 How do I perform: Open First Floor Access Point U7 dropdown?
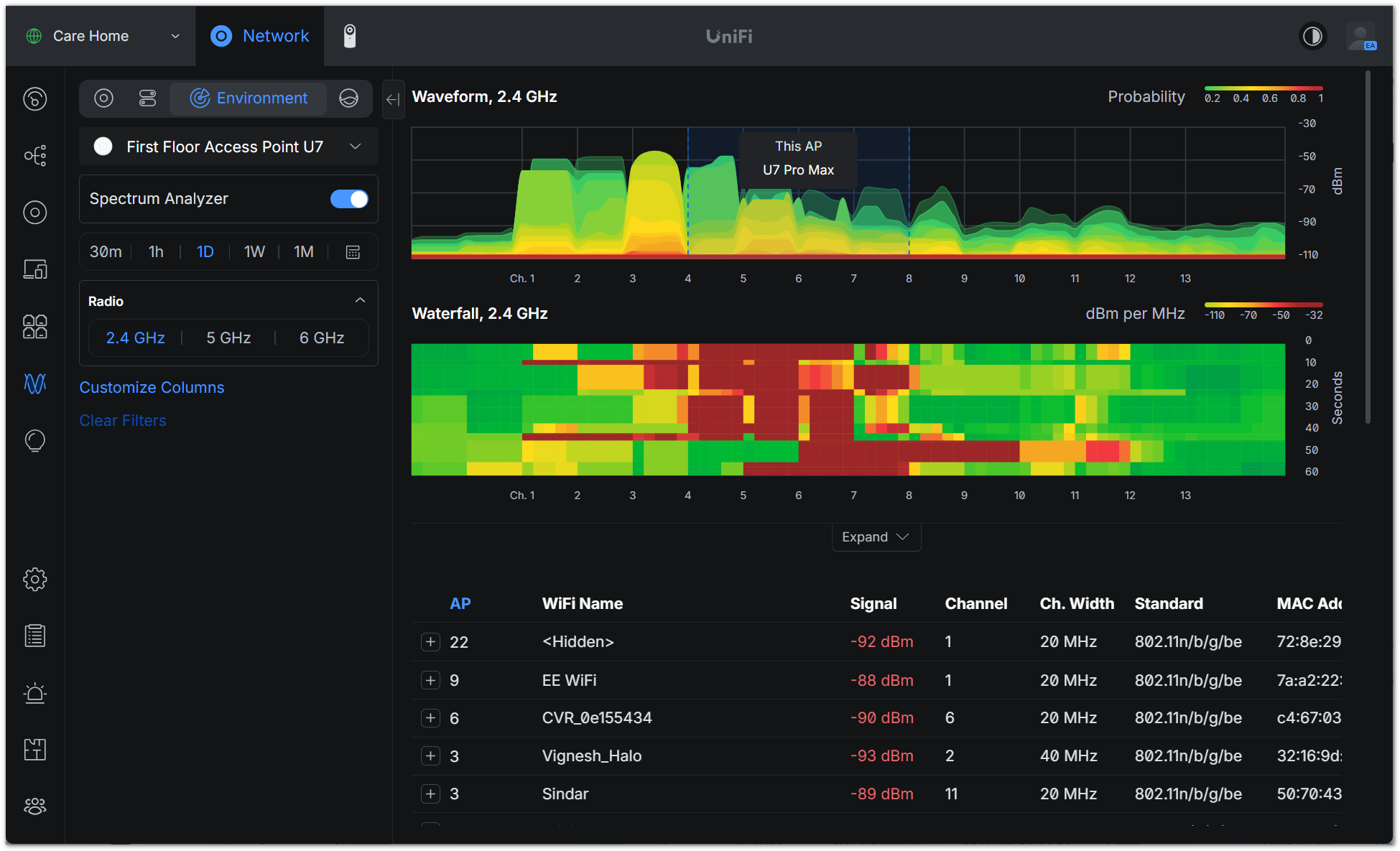tap(228, 147)
